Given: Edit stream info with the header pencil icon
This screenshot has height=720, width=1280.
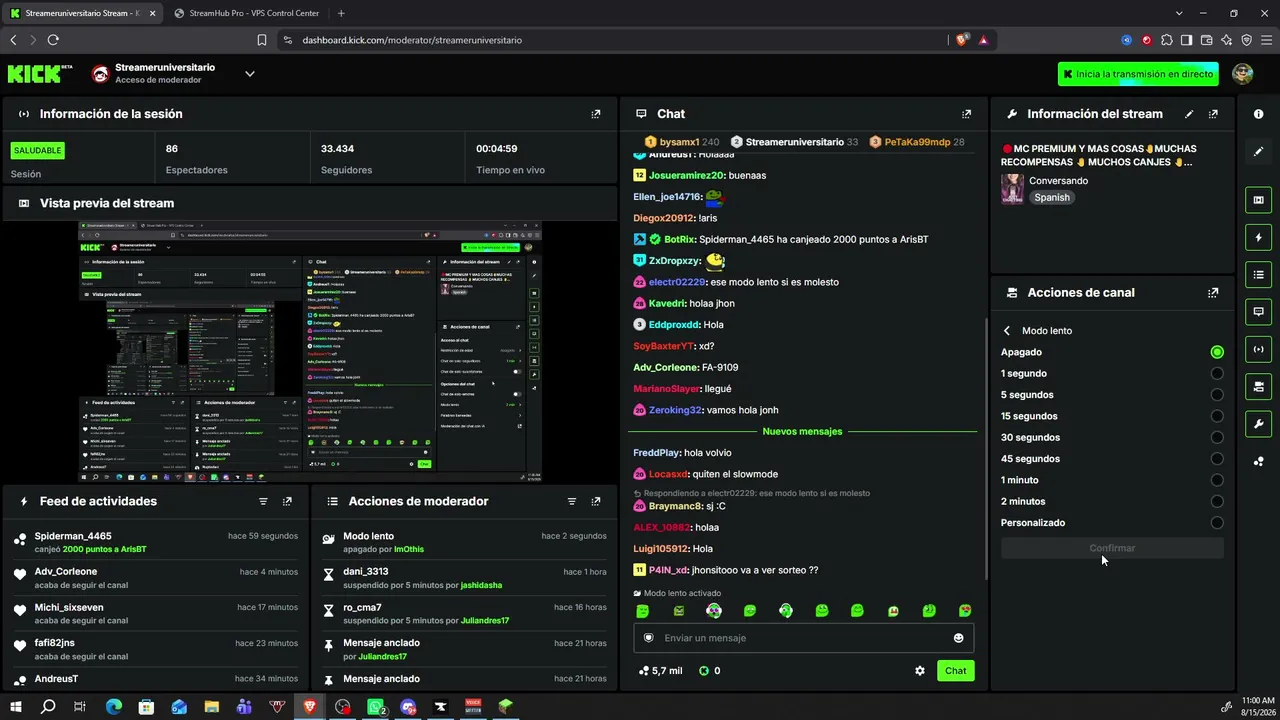Looking at the screenshot, I should coord(1189,114).
